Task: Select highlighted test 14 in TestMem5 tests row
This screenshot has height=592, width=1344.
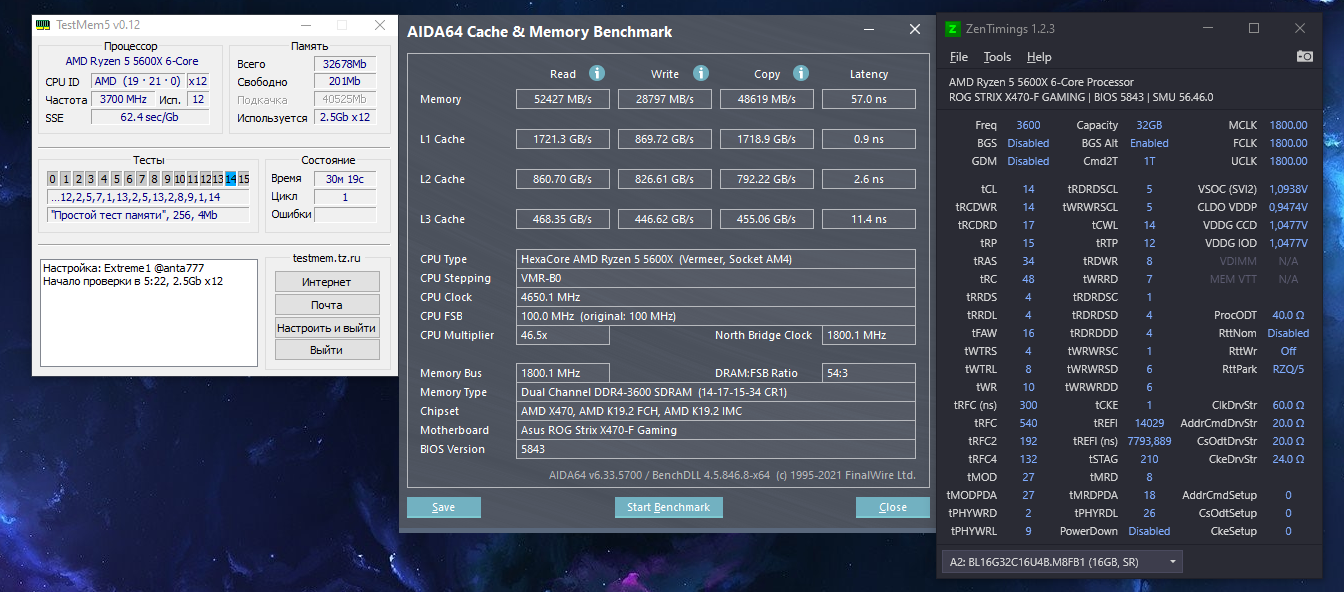Action: tap(231, 179)
